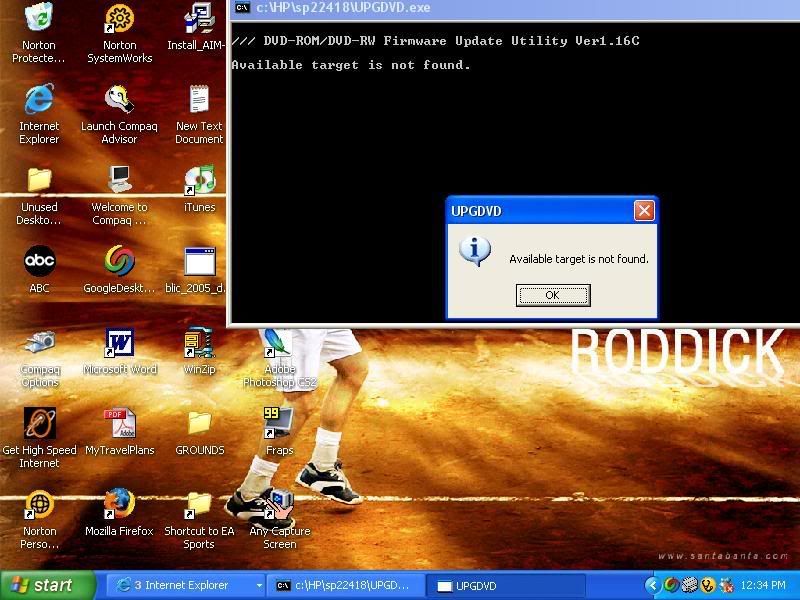Select the GROUNDS folder icon
Image resolution: width=800 pixels, height=600 pixels.
199,433
